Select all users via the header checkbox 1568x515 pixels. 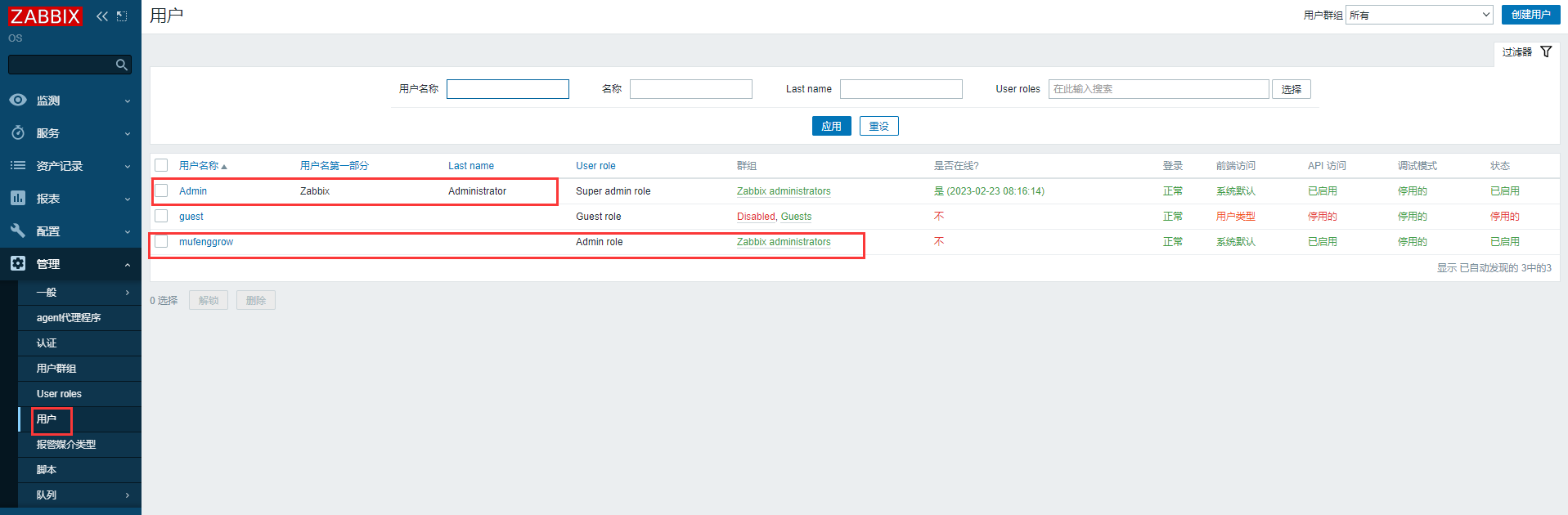point(161,165)
